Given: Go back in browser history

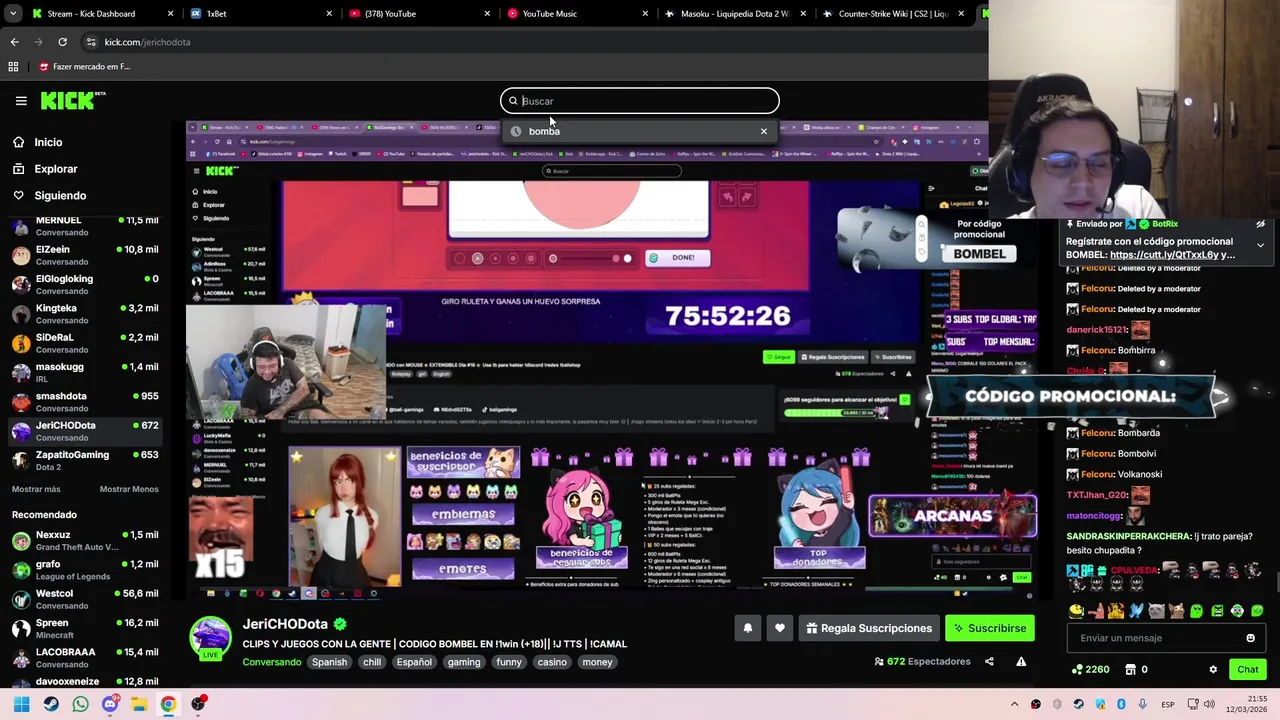Looking at the screenshot, I should pyautogui.click(x=14, y=42).
